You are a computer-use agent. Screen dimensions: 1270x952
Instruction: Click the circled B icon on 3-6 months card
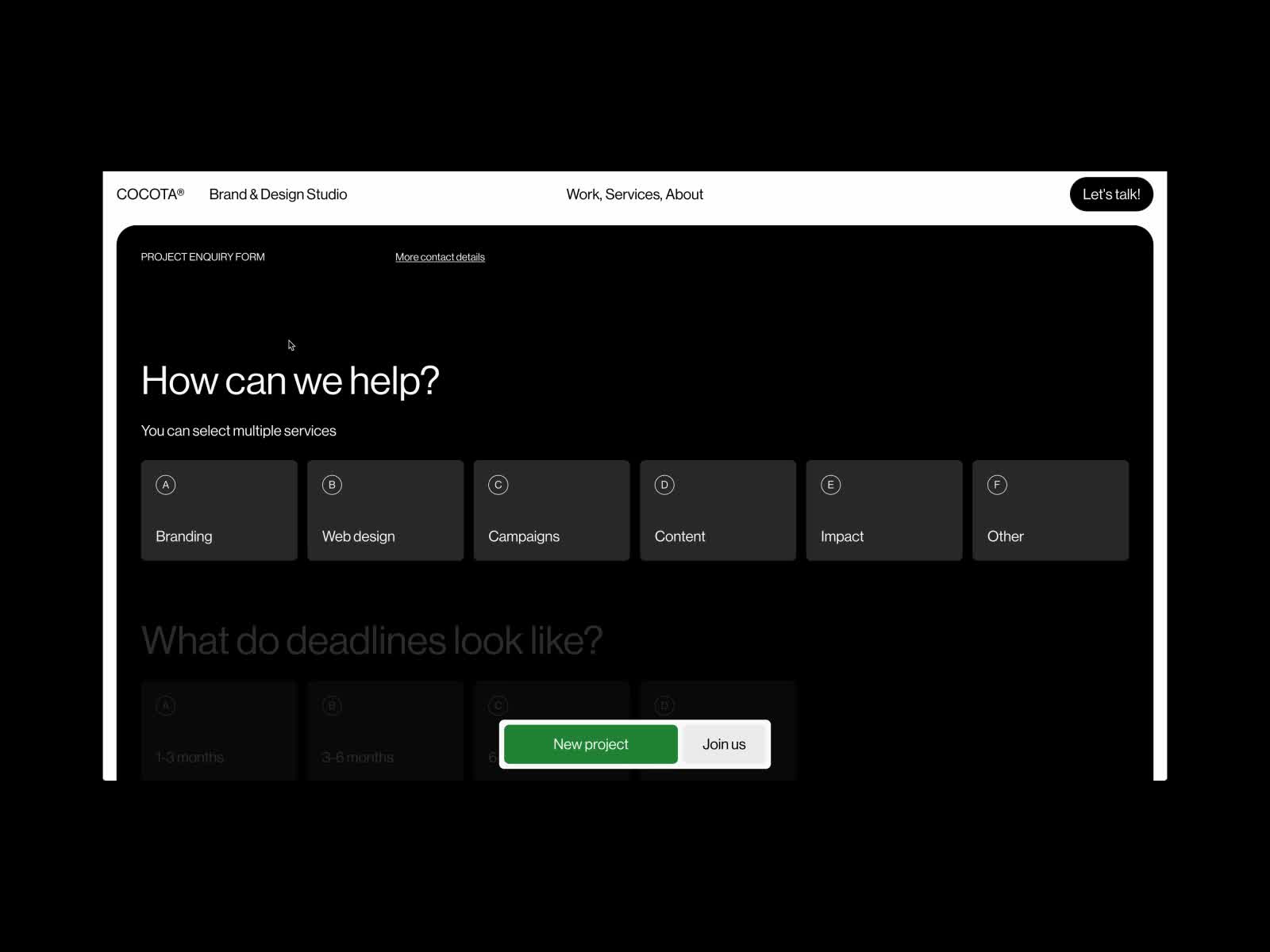tap(331, 705)
